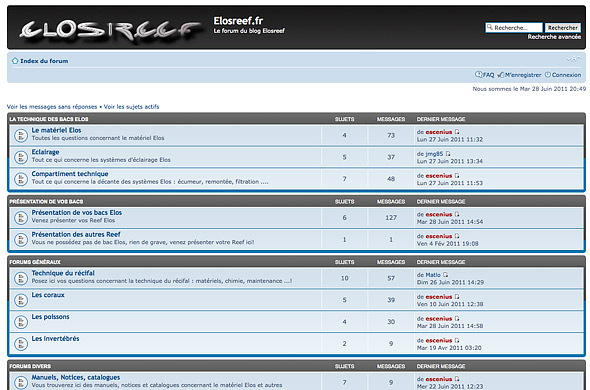Open Présentation des autres Reef forum
The image size is (590, 390).
click(x=76, y=235)
